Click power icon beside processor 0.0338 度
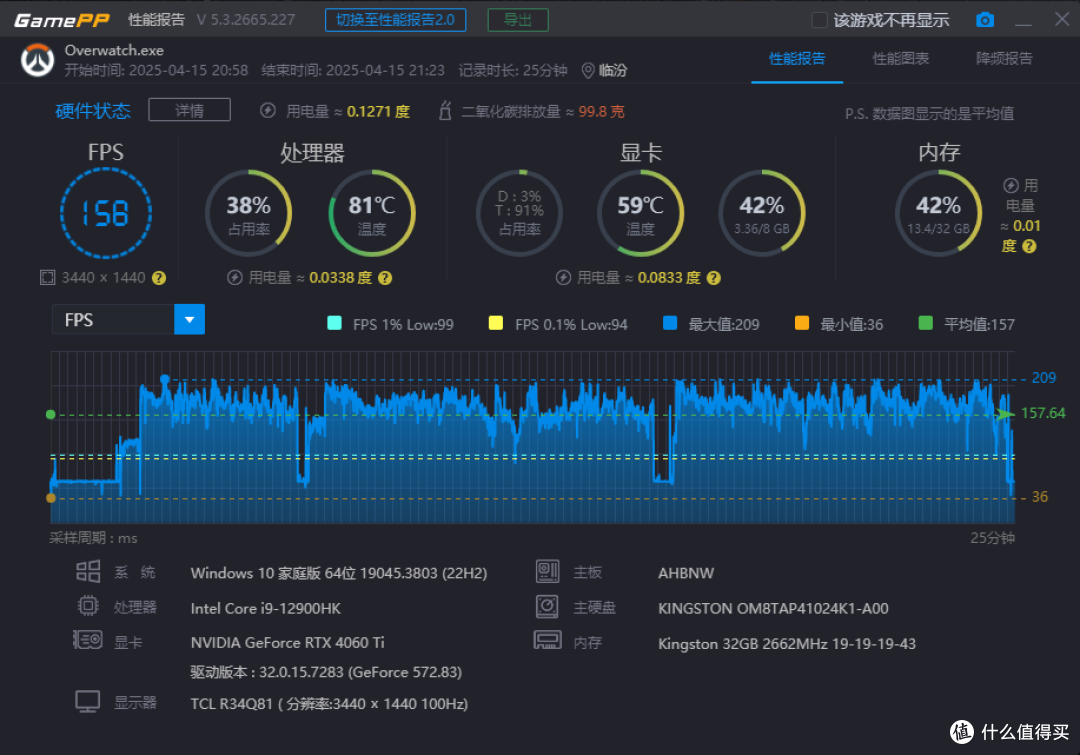This screenshot has height=755, width=1080. 235,278
